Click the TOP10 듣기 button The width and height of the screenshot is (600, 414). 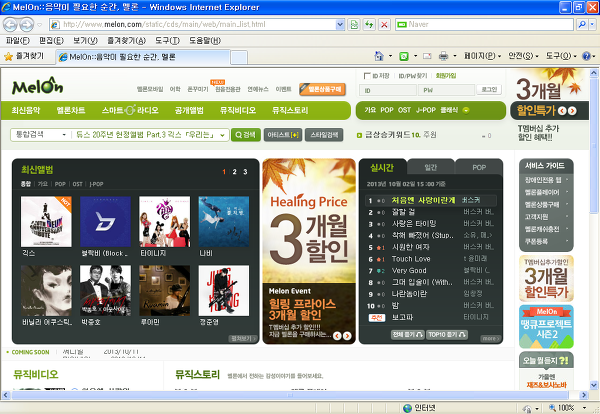[x=447, y=334]
